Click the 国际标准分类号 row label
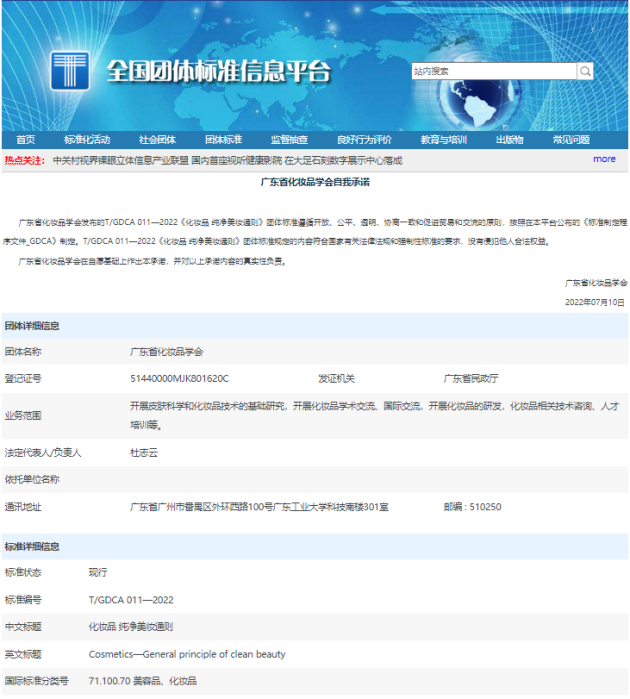This screenshot has height=699, width=630. tap(37, 681)
